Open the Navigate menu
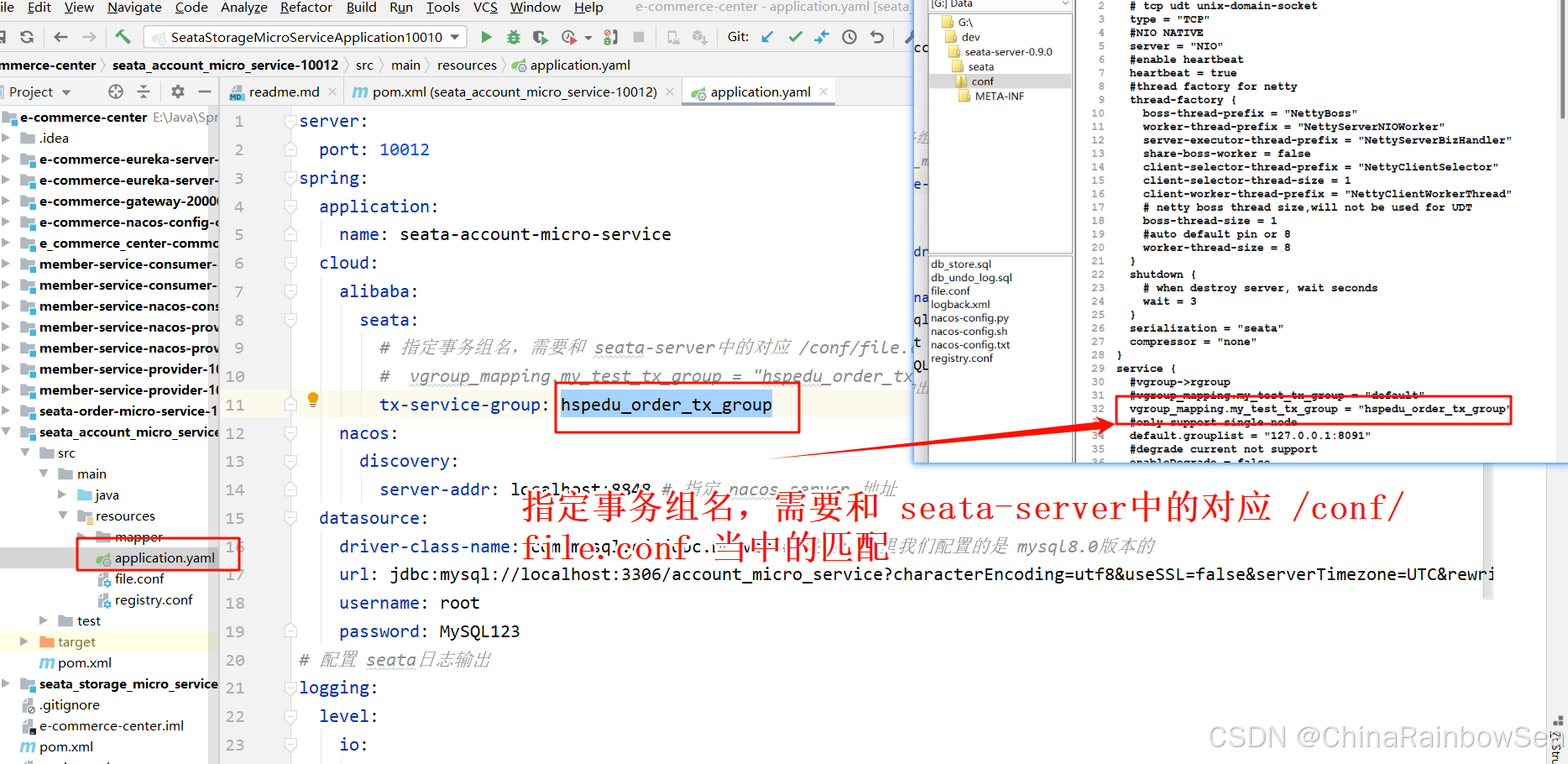Viewport: 1568px width, 764px height. [134, 8]
